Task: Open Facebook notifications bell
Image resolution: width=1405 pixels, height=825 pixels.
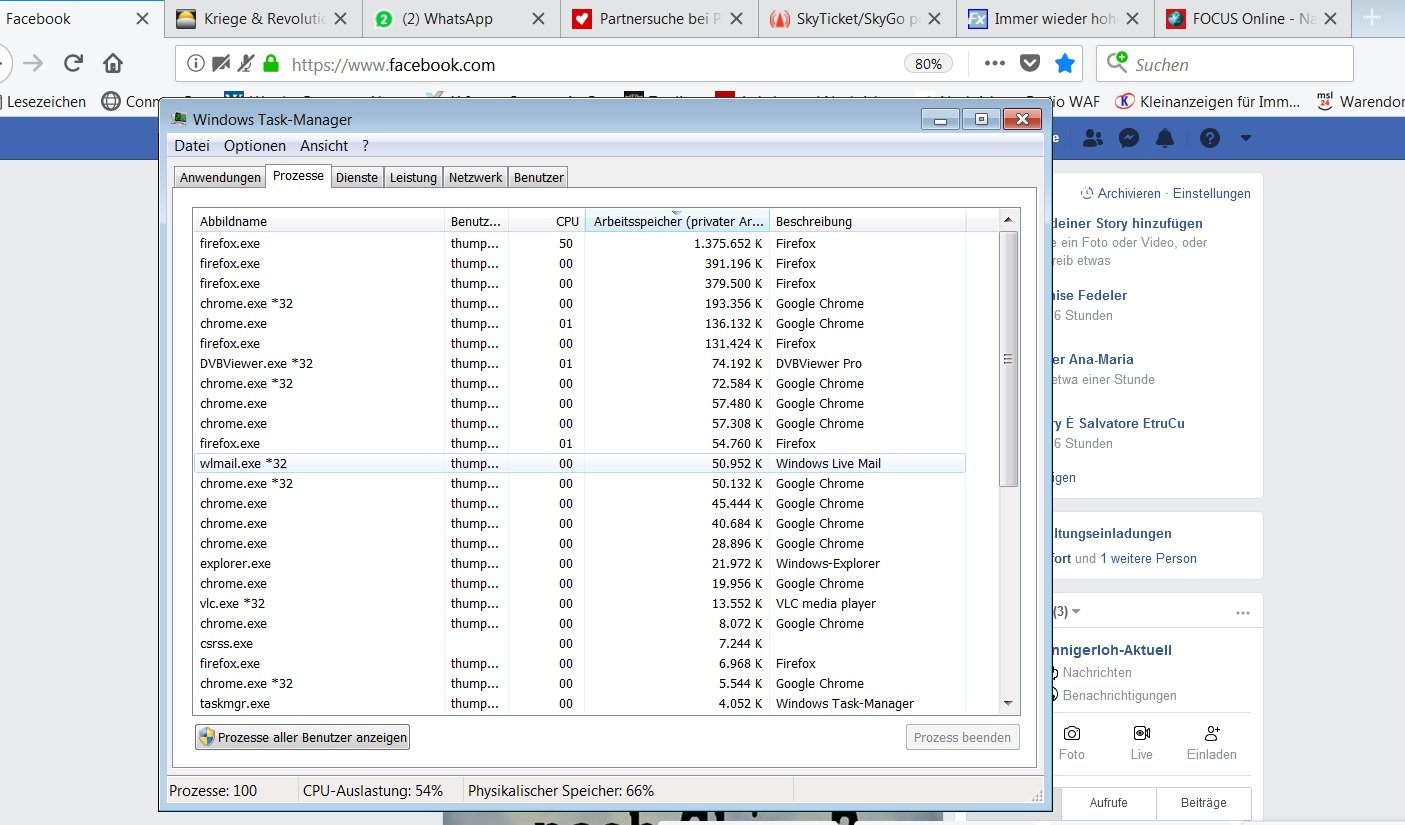Action: tap(1165, 139)
